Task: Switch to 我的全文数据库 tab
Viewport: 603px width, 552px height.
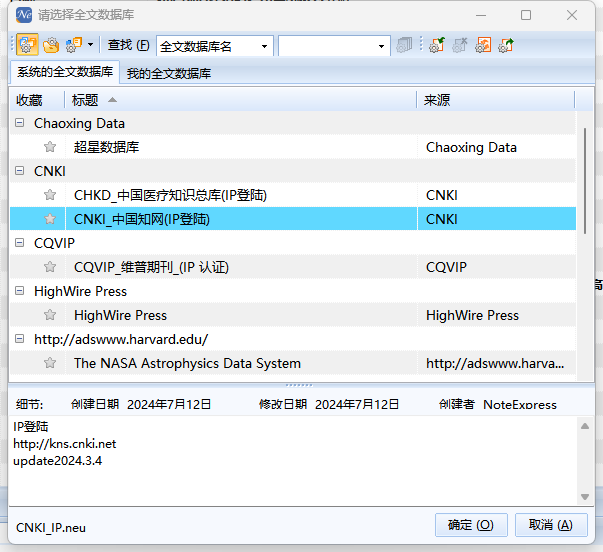Action: pyautogui.click(x=169, y=73)
